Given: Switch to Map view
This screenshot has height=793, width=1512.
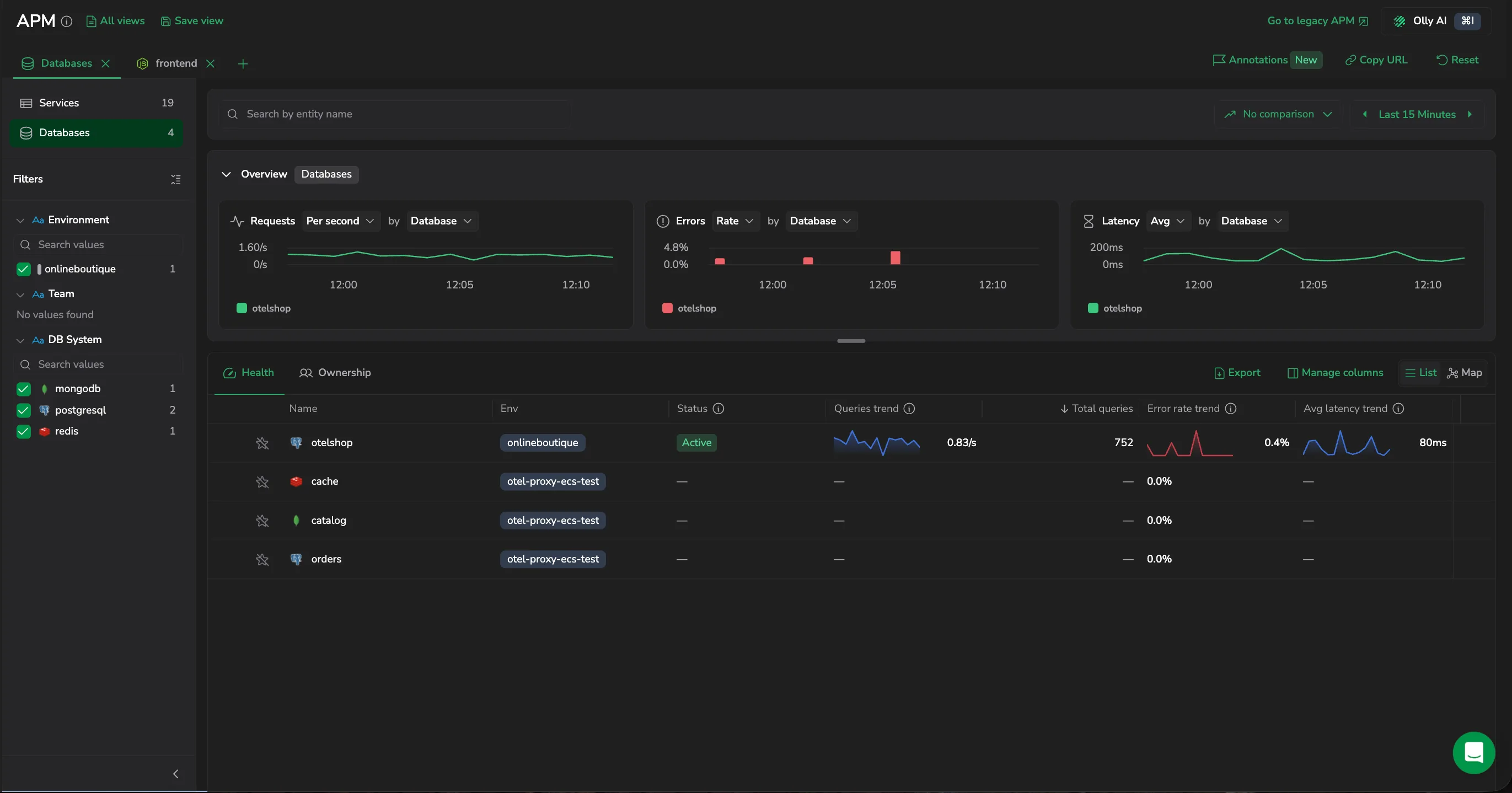Looking at the screenshot, I should 1465,373.
